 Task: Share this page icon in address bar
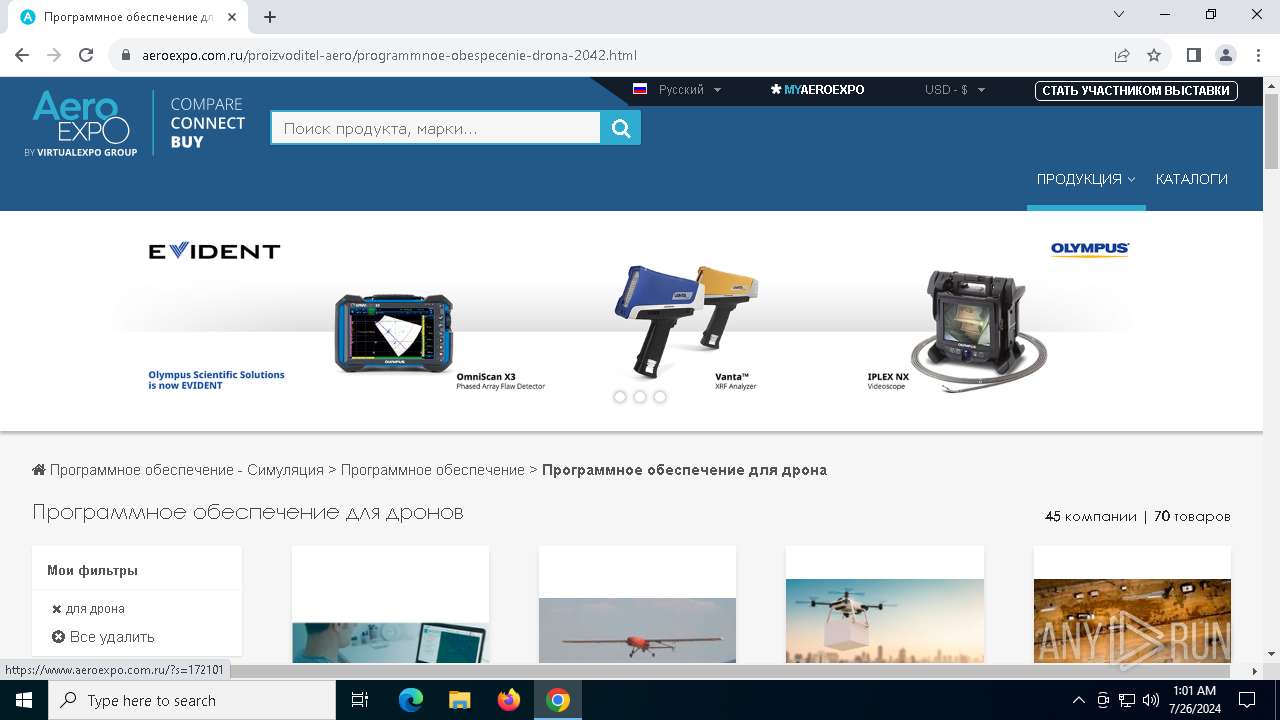[1122, 55]
